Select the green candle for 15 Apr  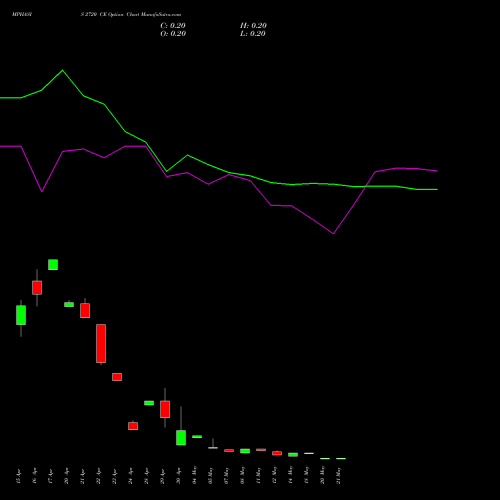point(21,315)
